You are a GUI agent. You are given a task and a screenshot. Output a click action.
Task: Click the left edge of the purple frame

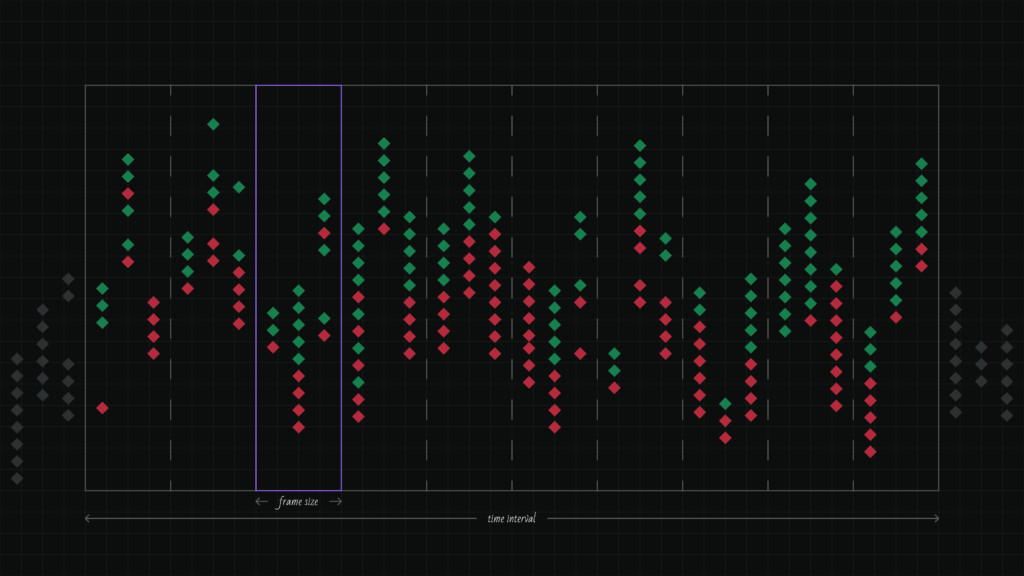[x=257, y=288]
